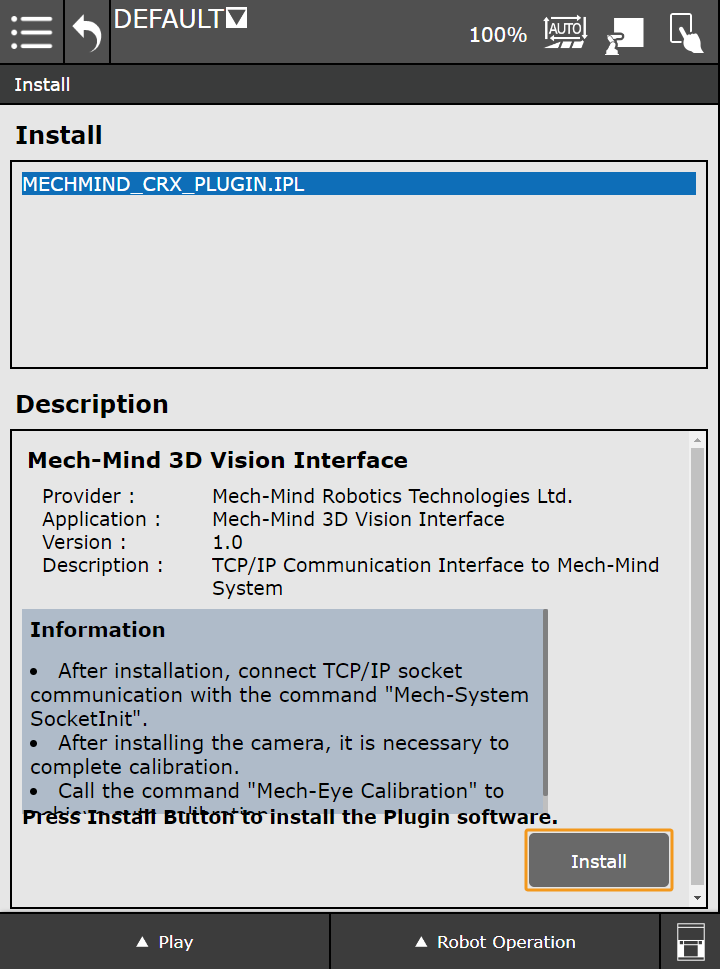Click the Information box scrollbar
The width and height of the screenshot is (720, 969).
tap(545, 700)
